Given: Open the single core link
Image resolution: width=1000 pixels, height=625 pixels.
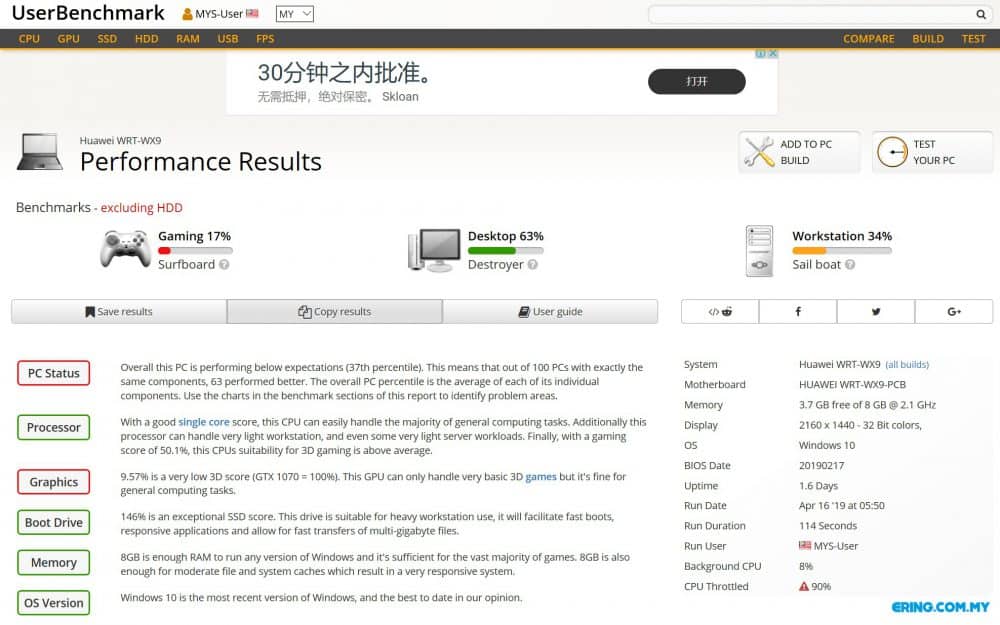Looking at the screenshot, I should pyautogui.click(x=203, y=422).
